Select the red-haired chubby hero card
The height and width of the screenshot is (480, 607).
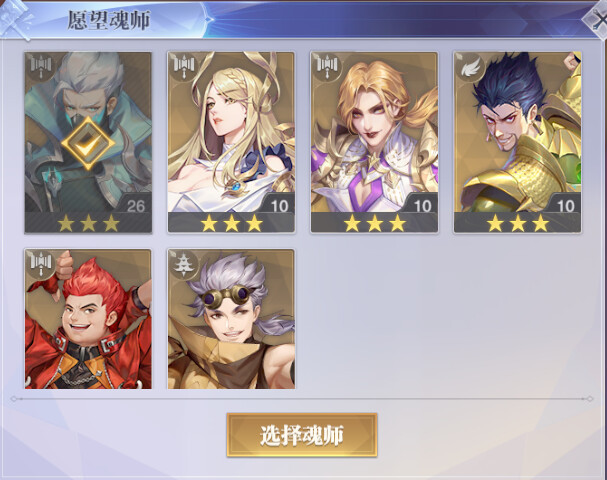(88, 319)
